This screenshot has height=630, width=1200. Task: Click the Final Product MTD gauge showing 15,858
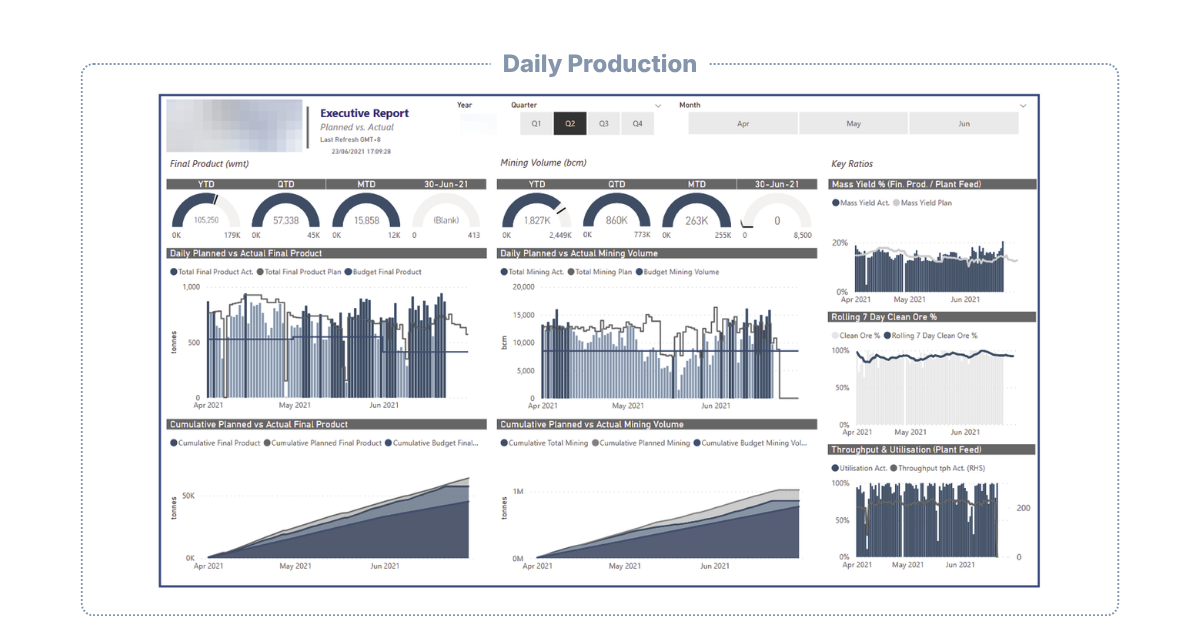click(366, 215)
